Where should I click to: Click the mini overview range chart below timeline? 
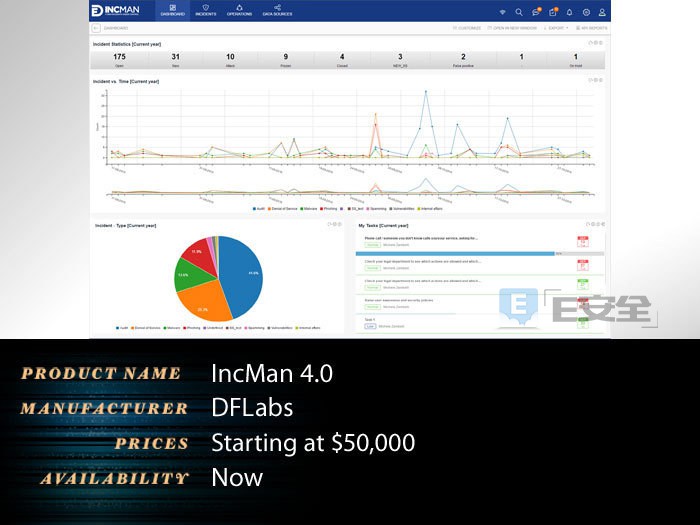click(350, 188)
